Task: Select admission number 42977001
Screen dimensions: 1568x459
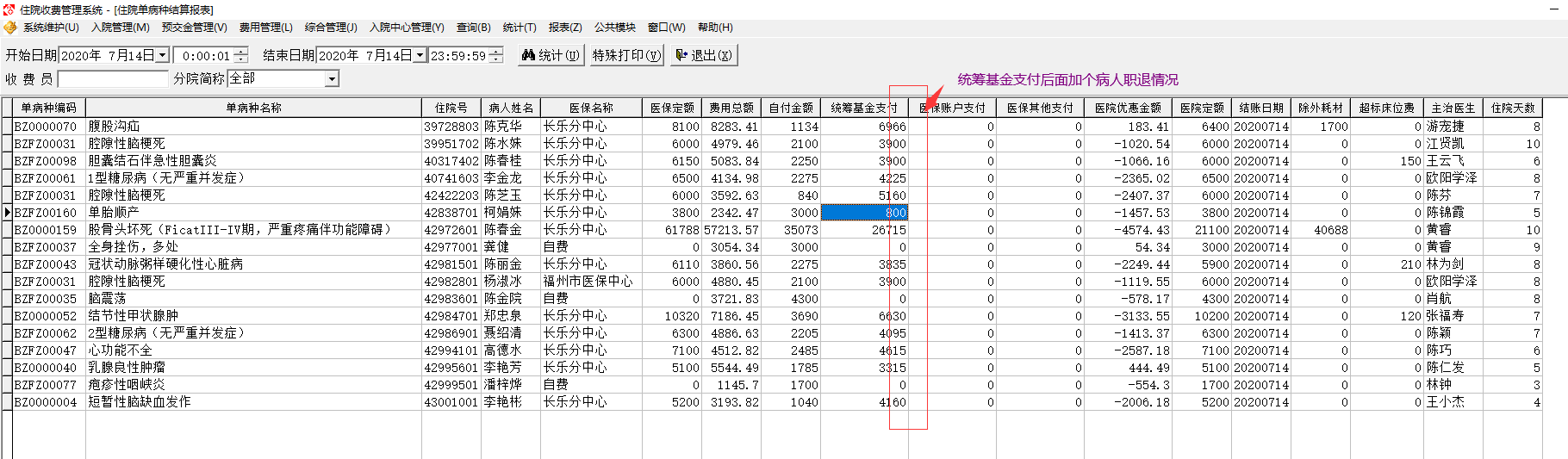Action: 451,247
